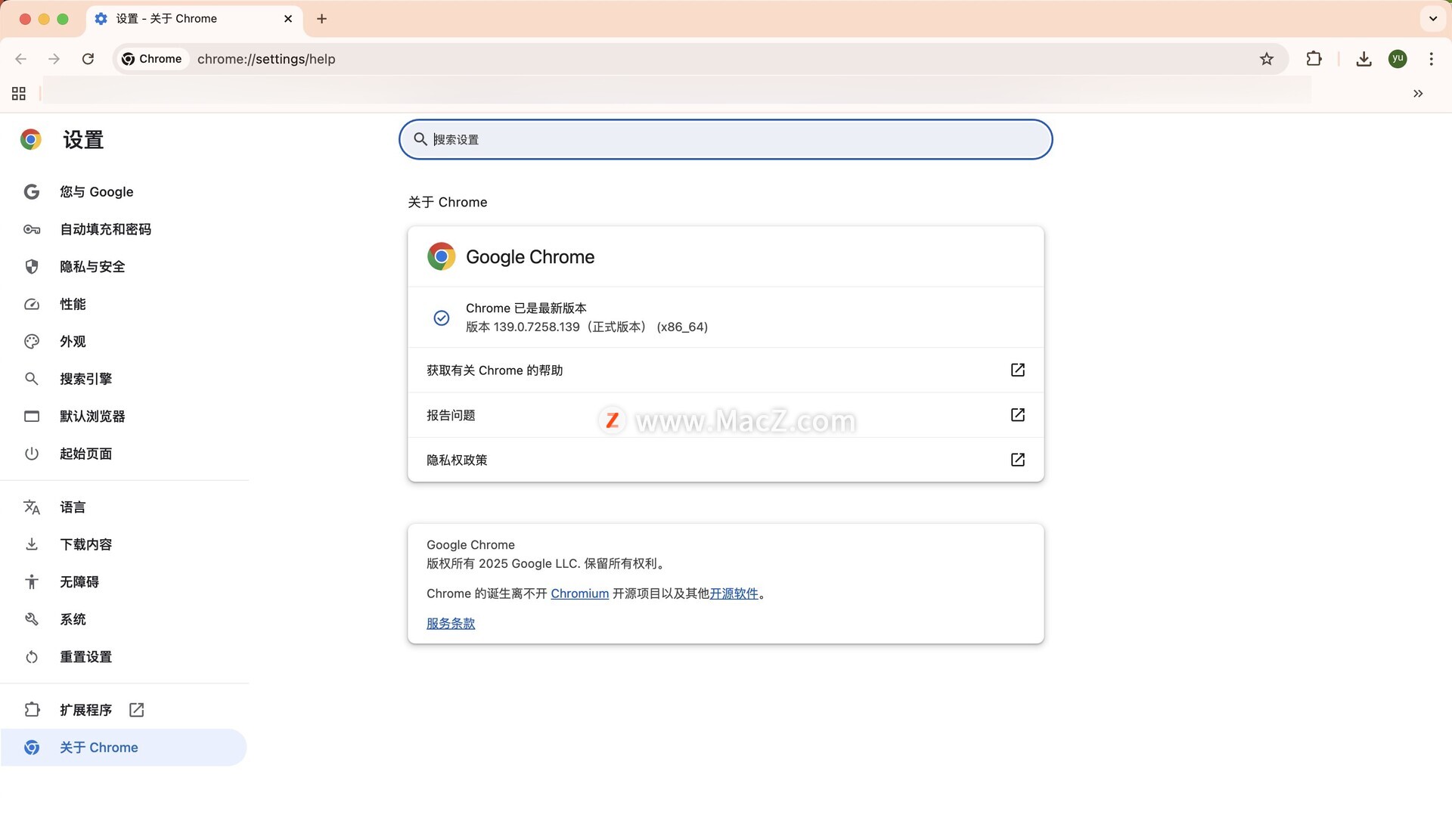Select the 设置 - 关于 Chrome tab
Image resolution: width=1452 pixels, height=840 pixels.
[194, 20]
